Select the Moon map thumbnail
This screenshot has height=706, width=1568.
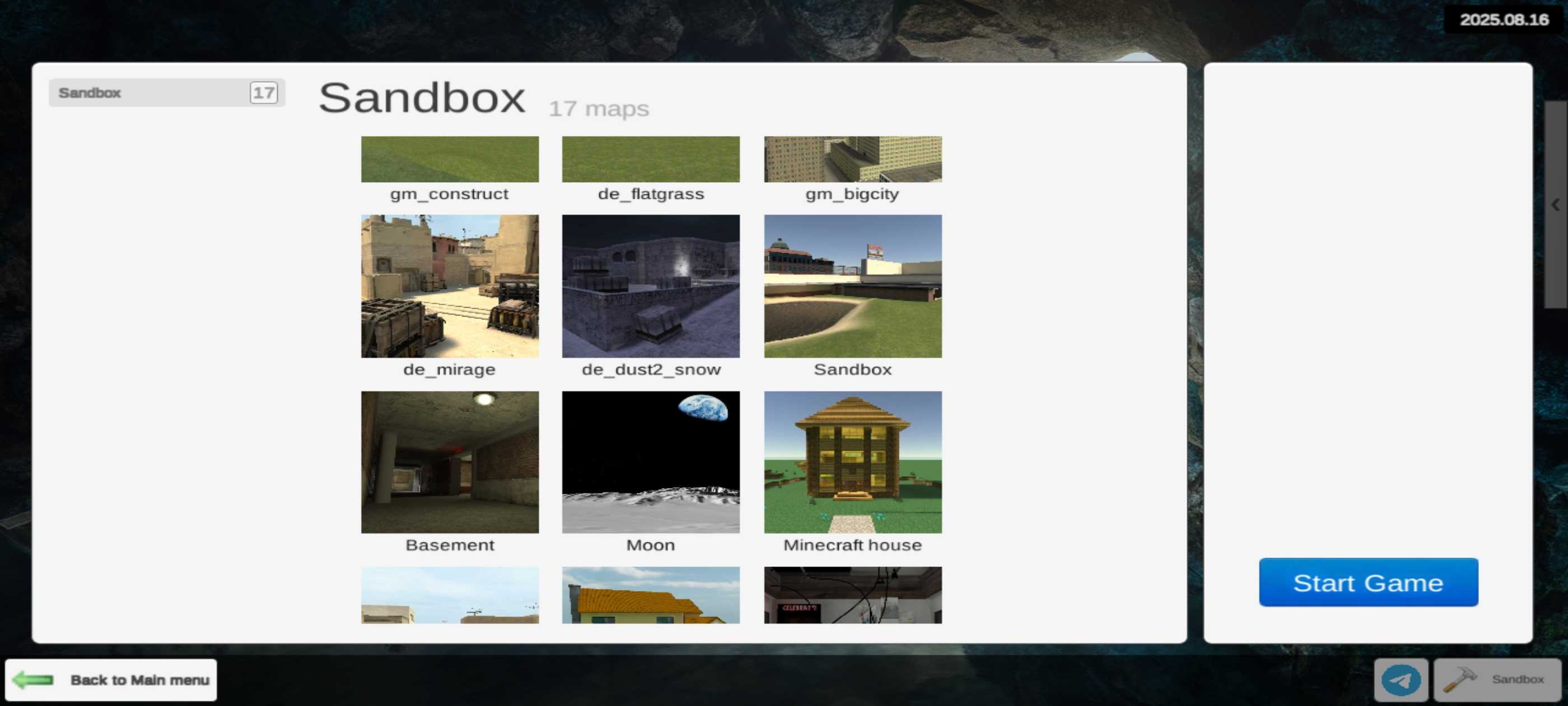[x=650, y=462]
